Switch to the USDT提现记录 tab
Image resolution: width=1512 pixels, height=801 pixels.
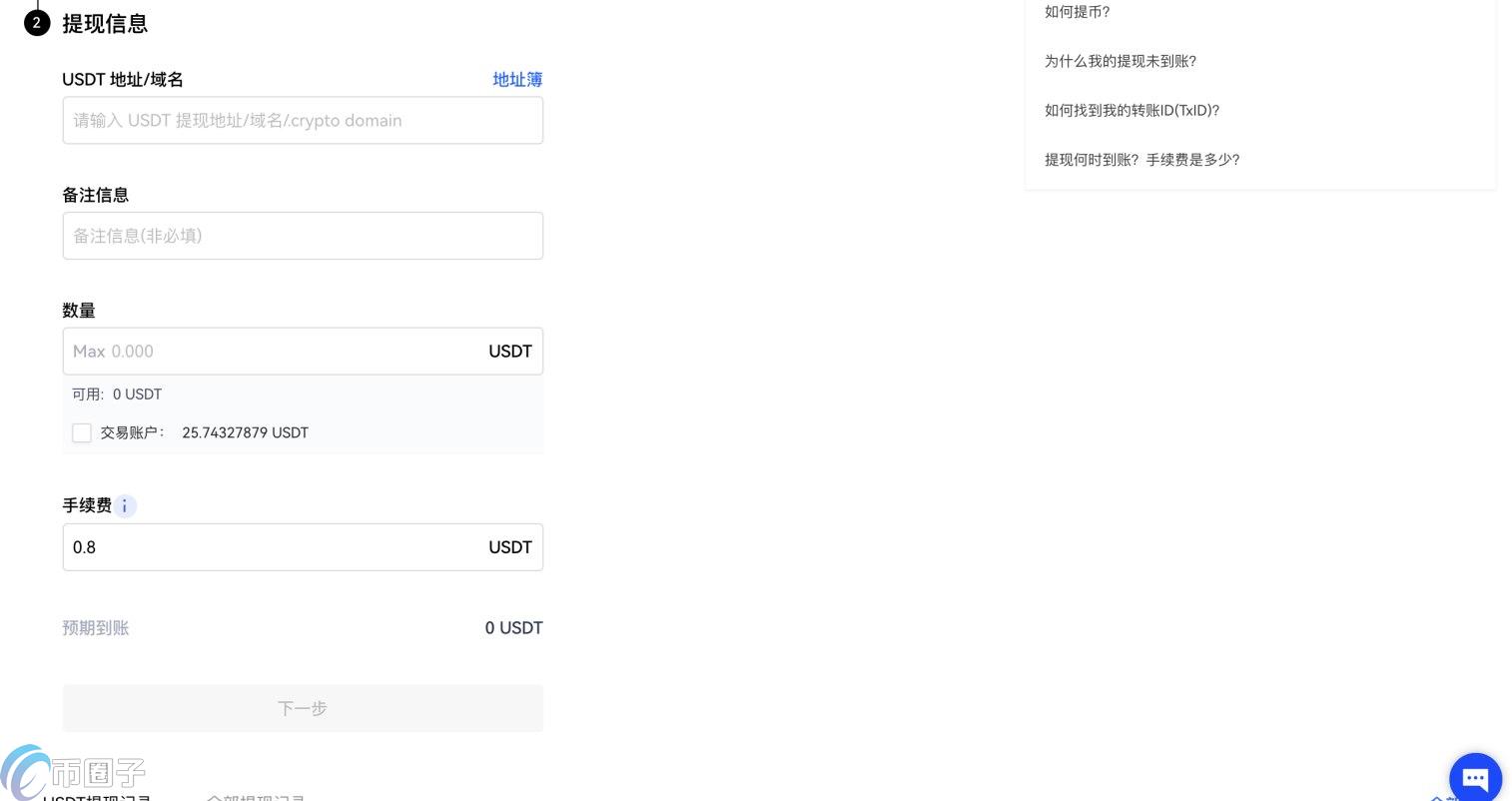click(98, 798)
